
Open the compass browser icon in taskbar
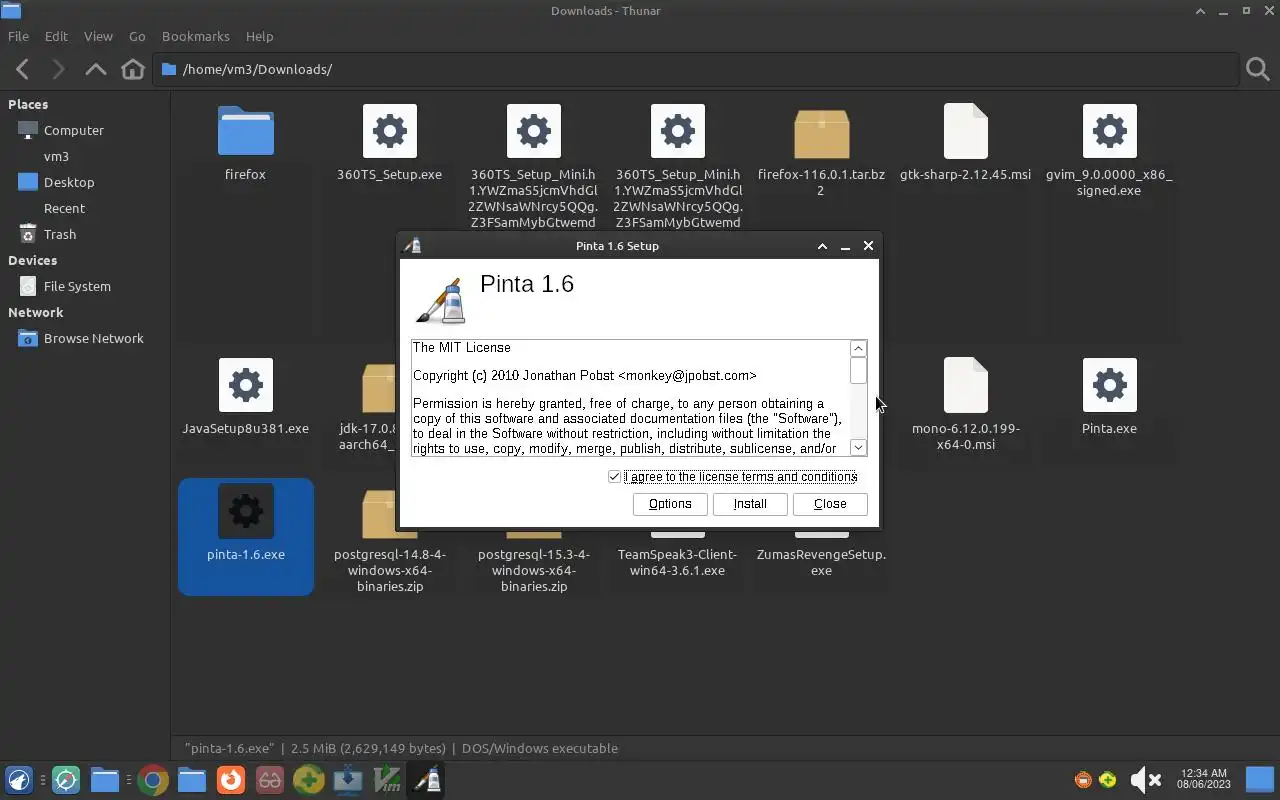[x=66, y=780]
